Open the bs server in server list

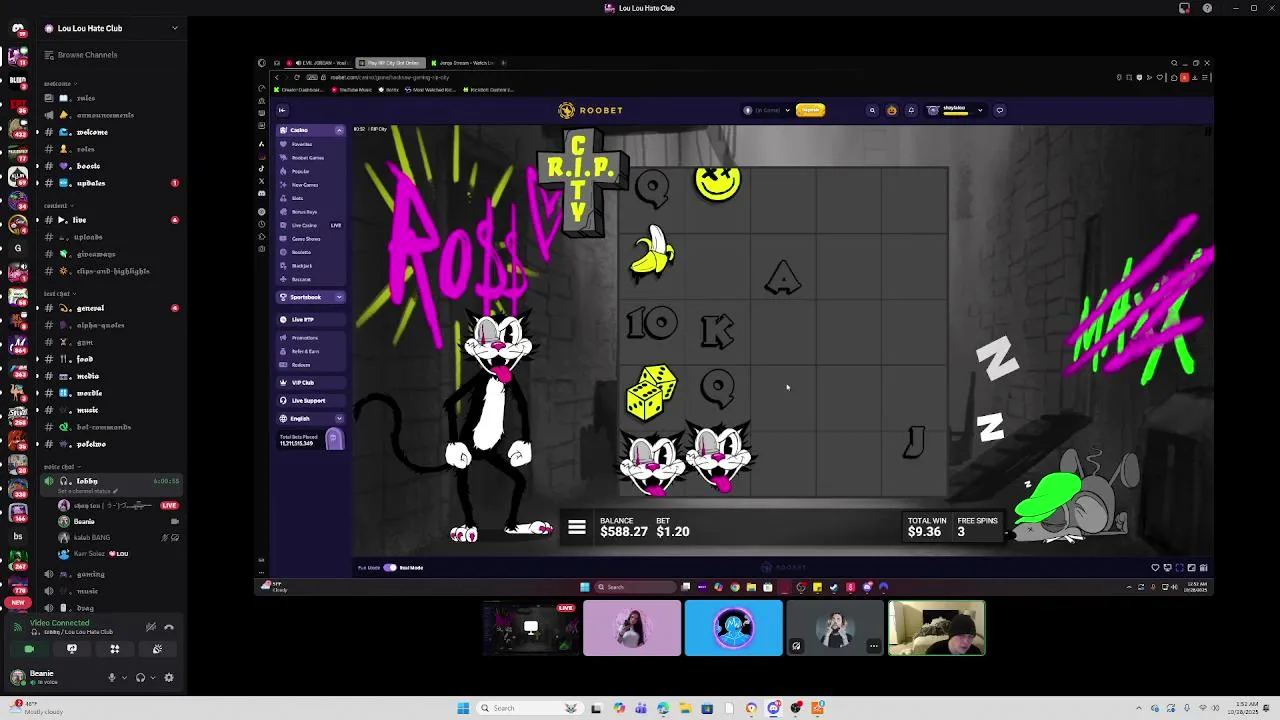coord(18,536)
